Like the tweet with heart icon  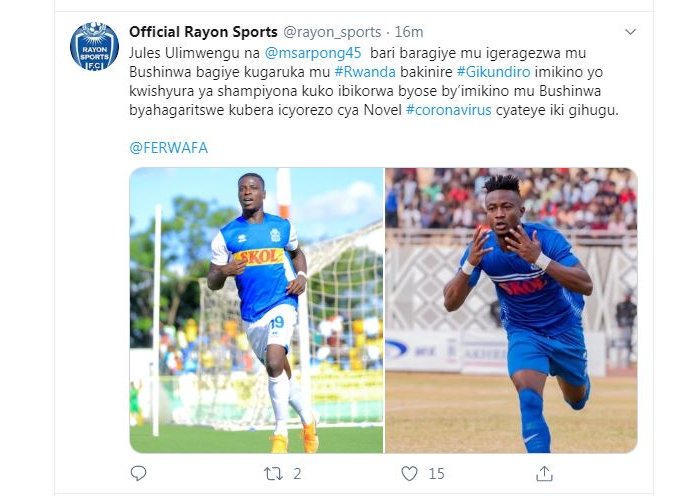(409, 473)
